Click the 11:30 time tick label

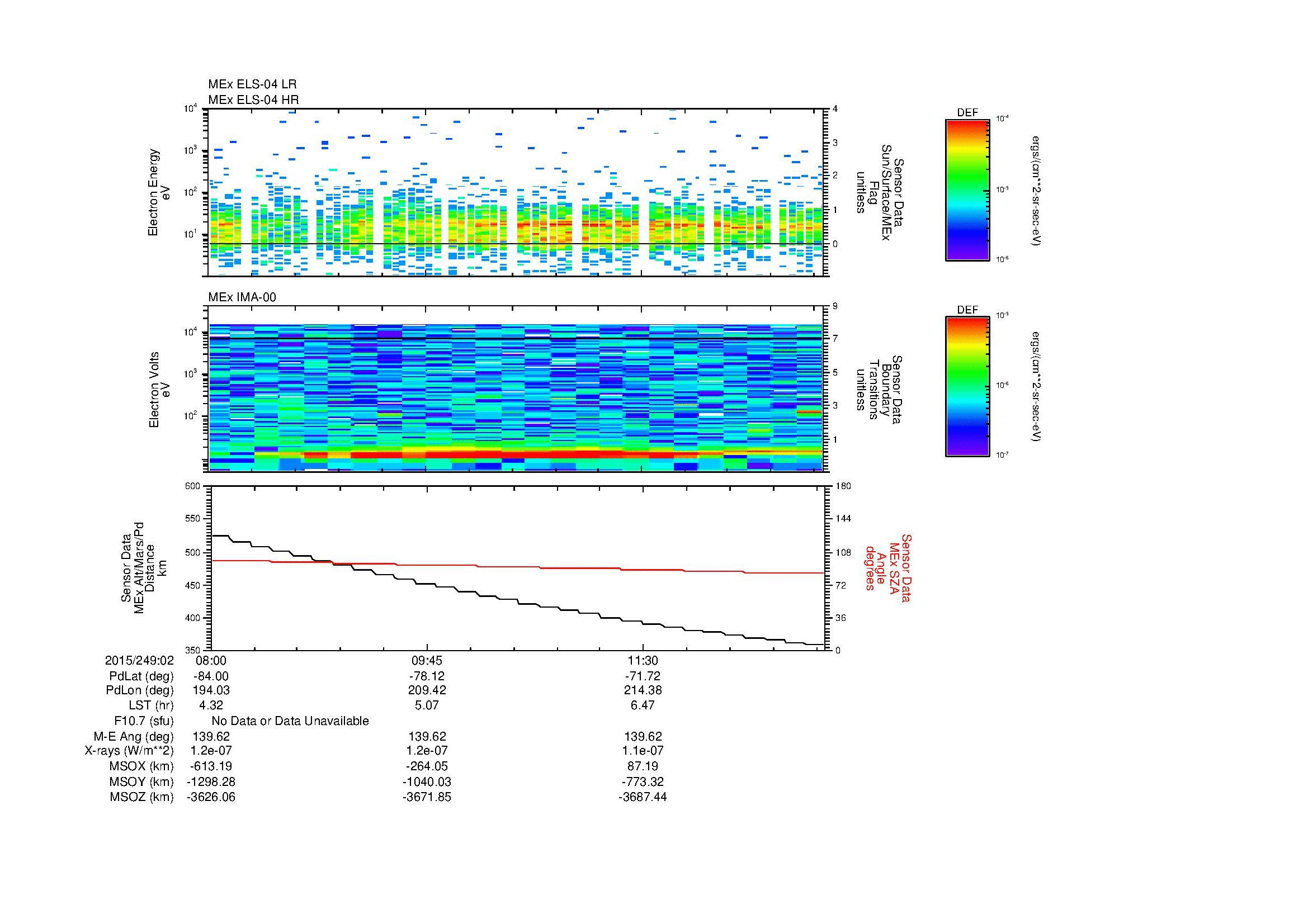[643, 661]
